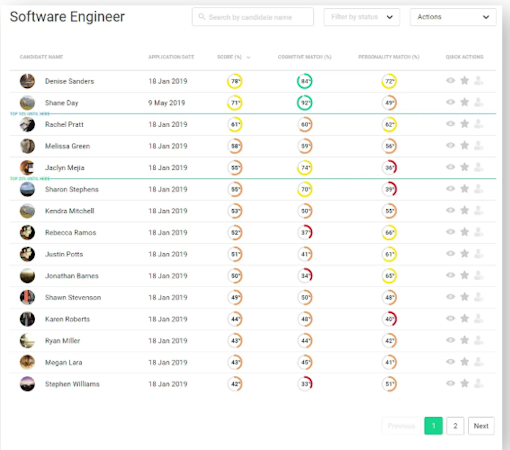Click the magnifier icon in search box
The height and width of the screenshot is (450, 510).
(202, 16)
